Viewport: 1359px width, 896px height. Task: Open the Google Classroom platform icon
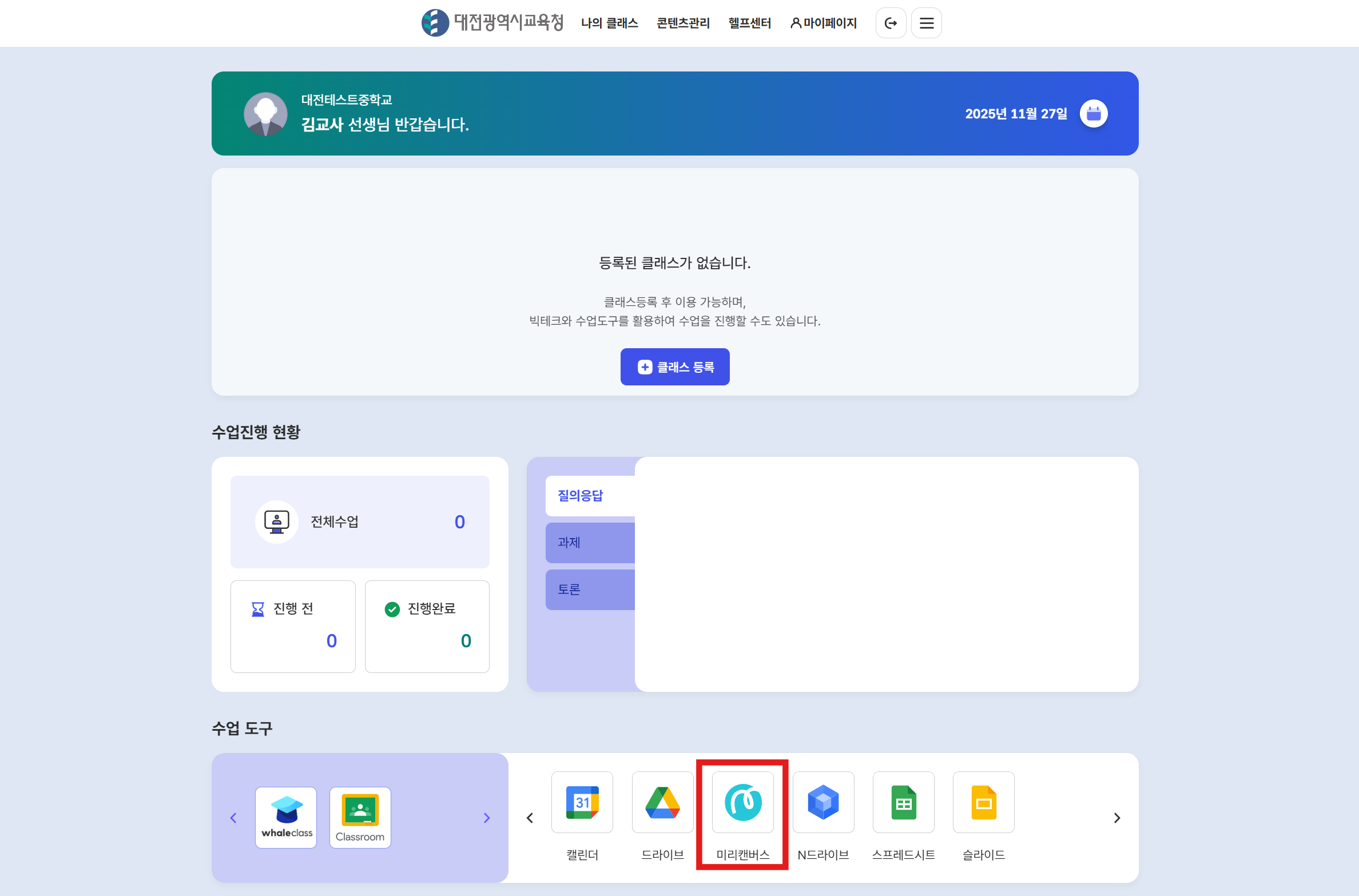point(360,817)
